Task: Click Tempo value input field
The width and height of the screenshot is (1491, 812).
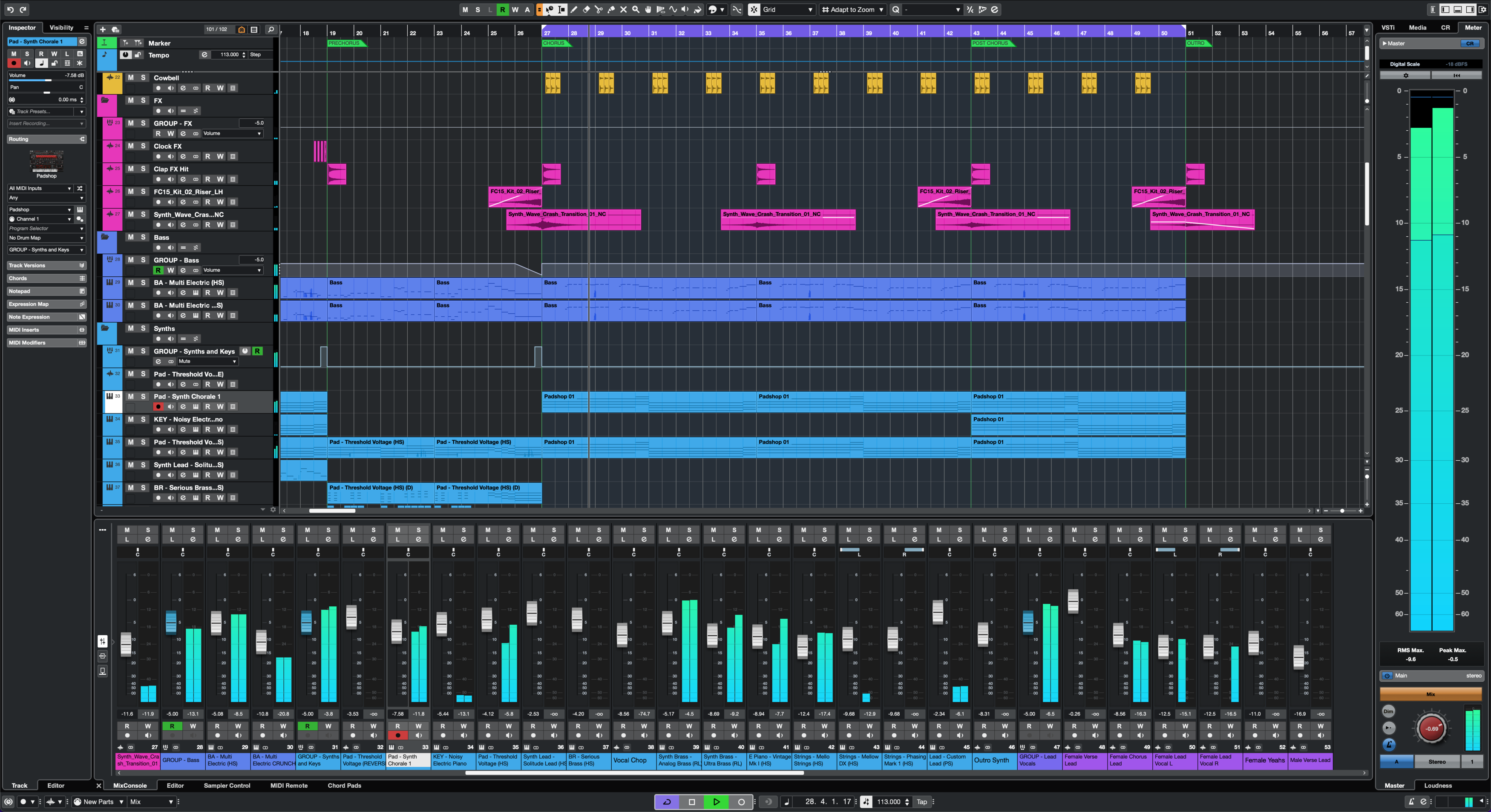Action: click(225, 55)
